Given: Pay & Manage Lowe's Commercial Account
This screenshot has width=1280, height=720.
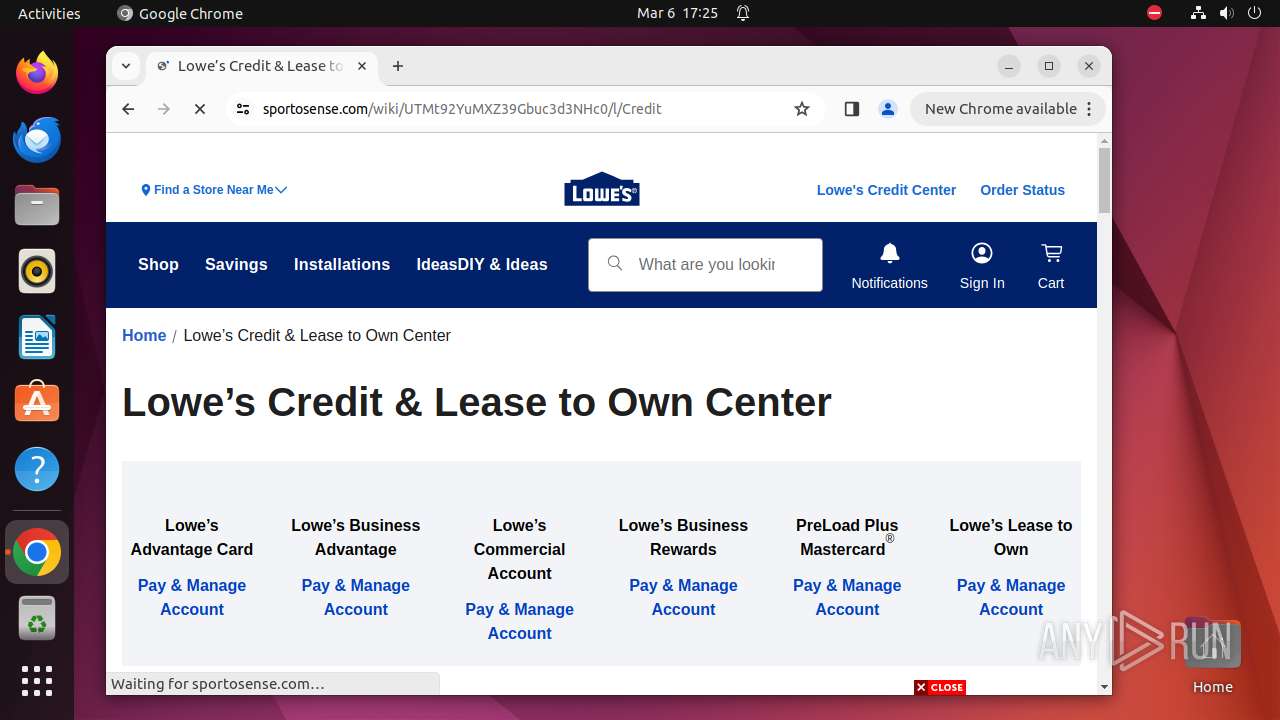Looking at the screenshot, I should point(520,621).
